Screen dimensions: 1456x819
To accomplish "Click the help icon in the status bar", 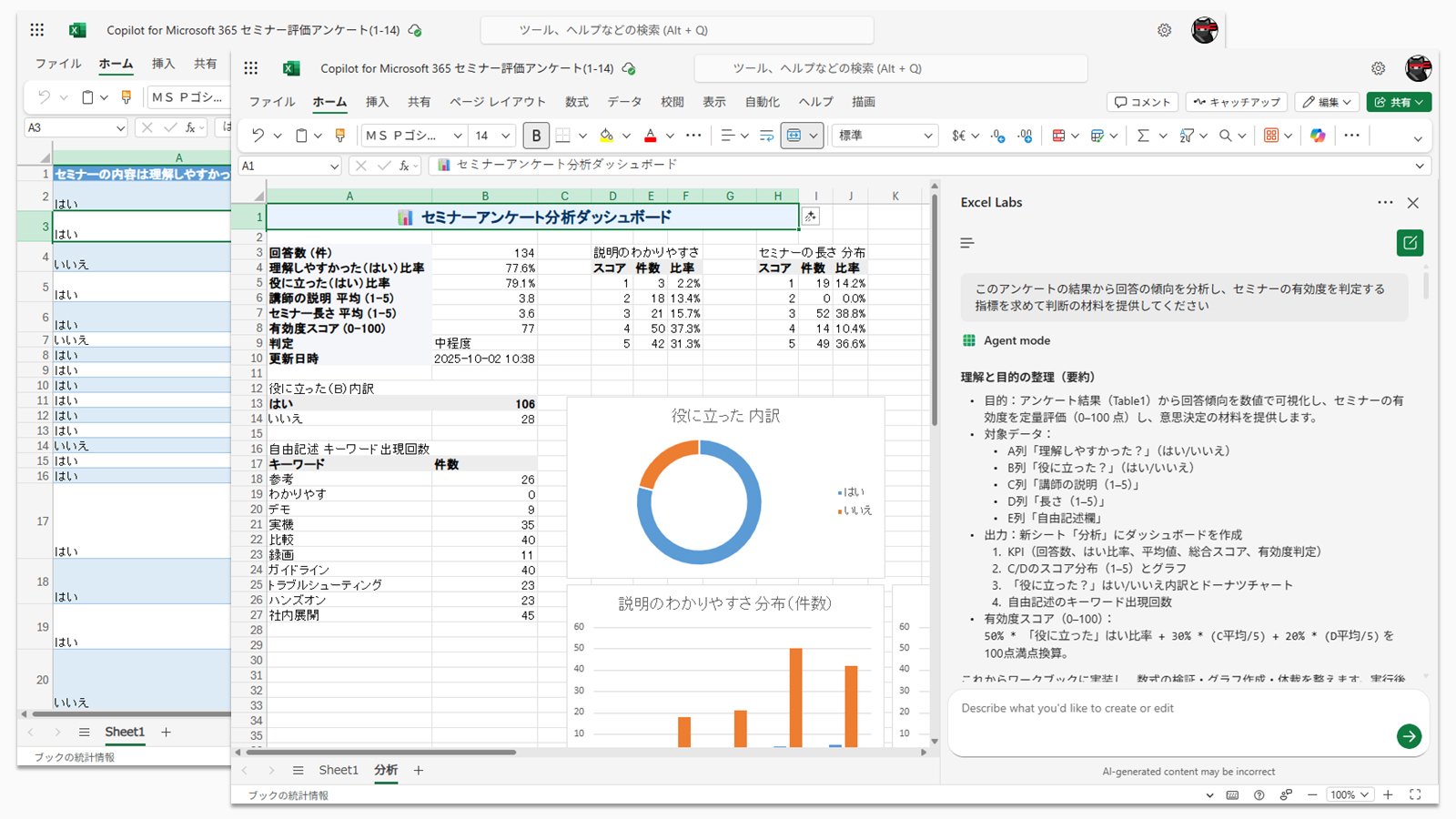I will (x=1259, y=794).
